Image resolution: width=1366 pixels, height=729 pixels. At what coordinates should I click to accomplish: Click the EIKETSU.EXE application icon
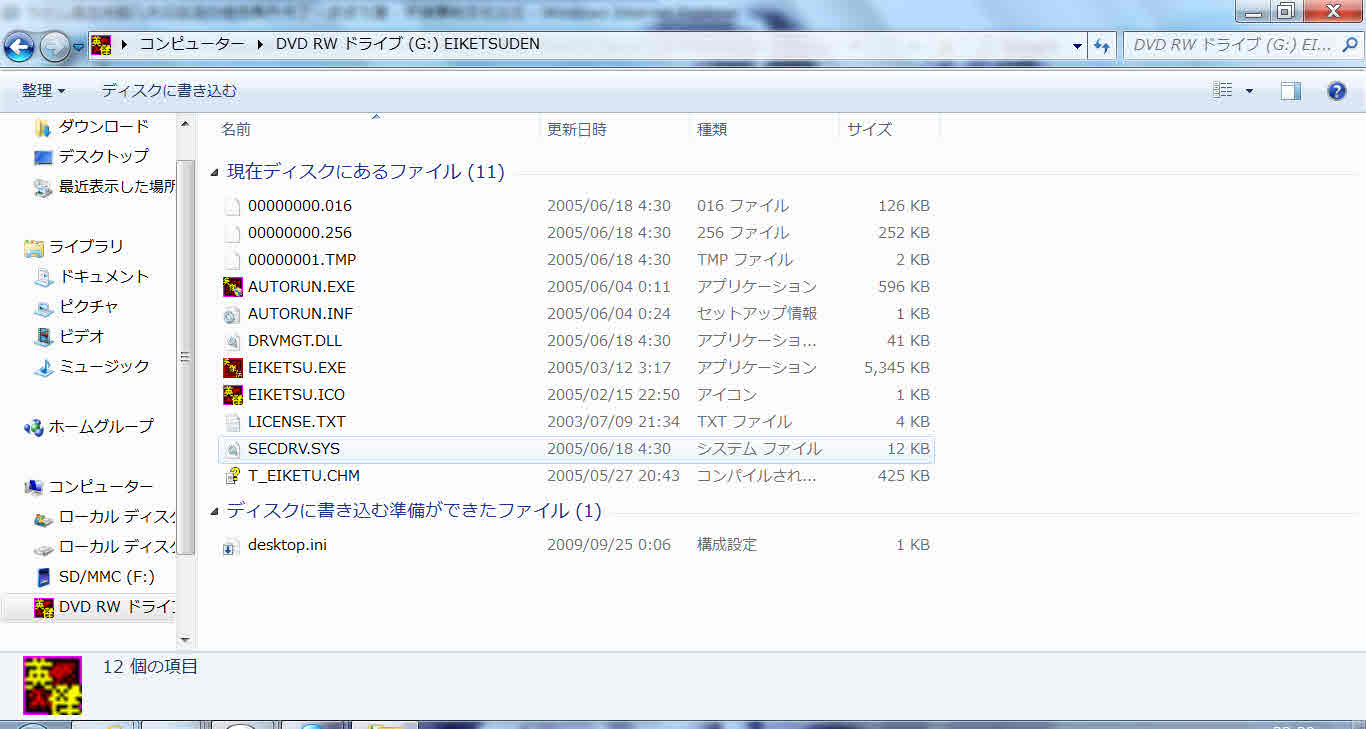pyautogui.click(x=232, y=367)
